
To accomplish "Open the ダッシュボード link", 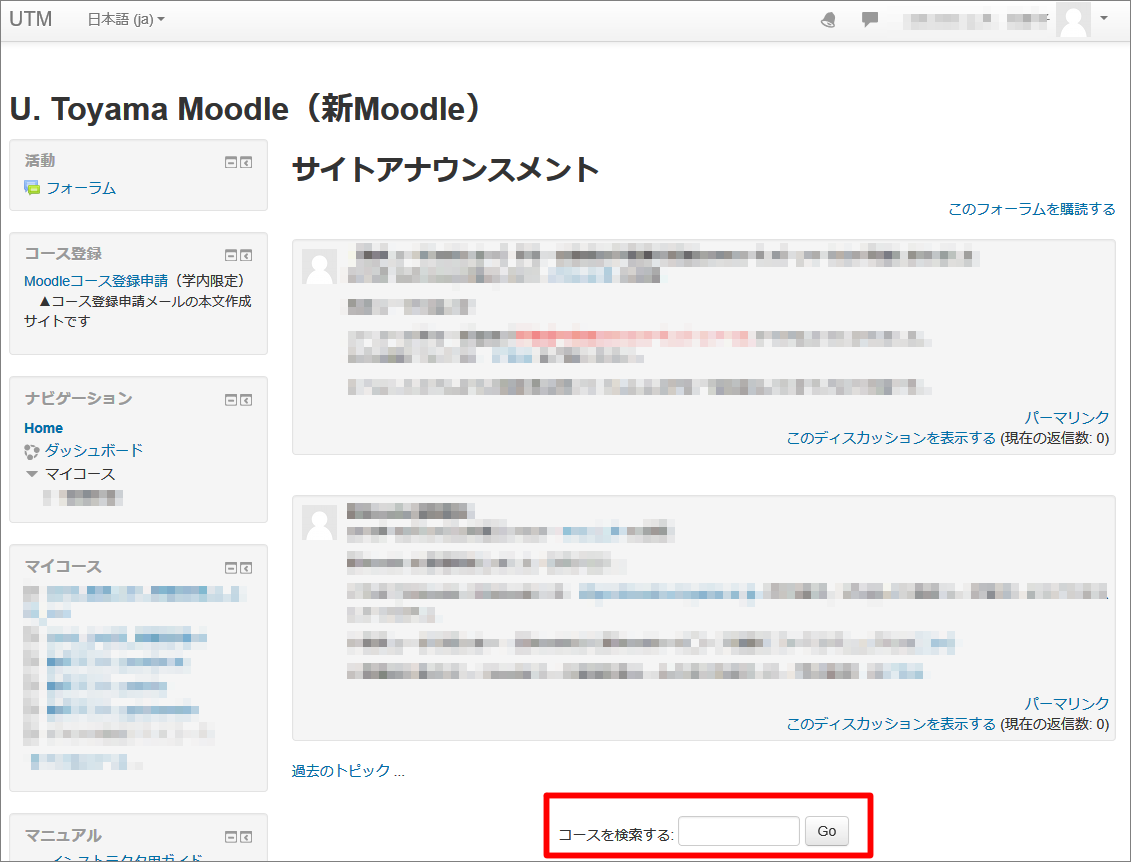I will [94, 450].
